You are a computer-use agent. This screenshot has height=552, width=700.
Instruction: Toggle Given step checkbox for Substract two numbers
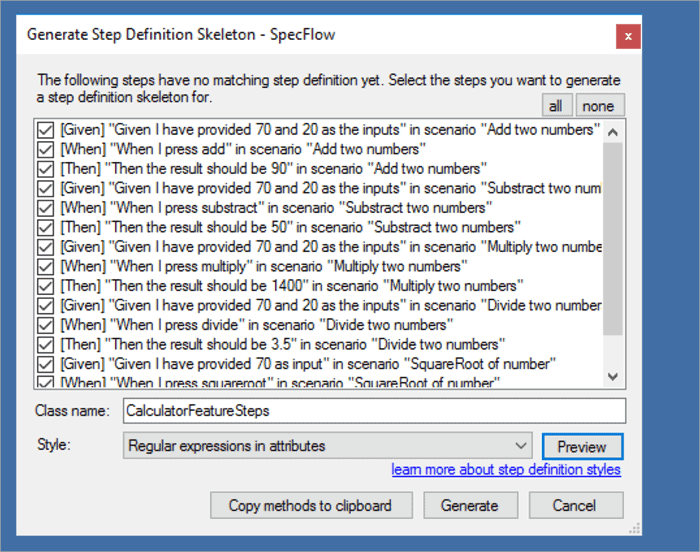click(x=46, y=188)
